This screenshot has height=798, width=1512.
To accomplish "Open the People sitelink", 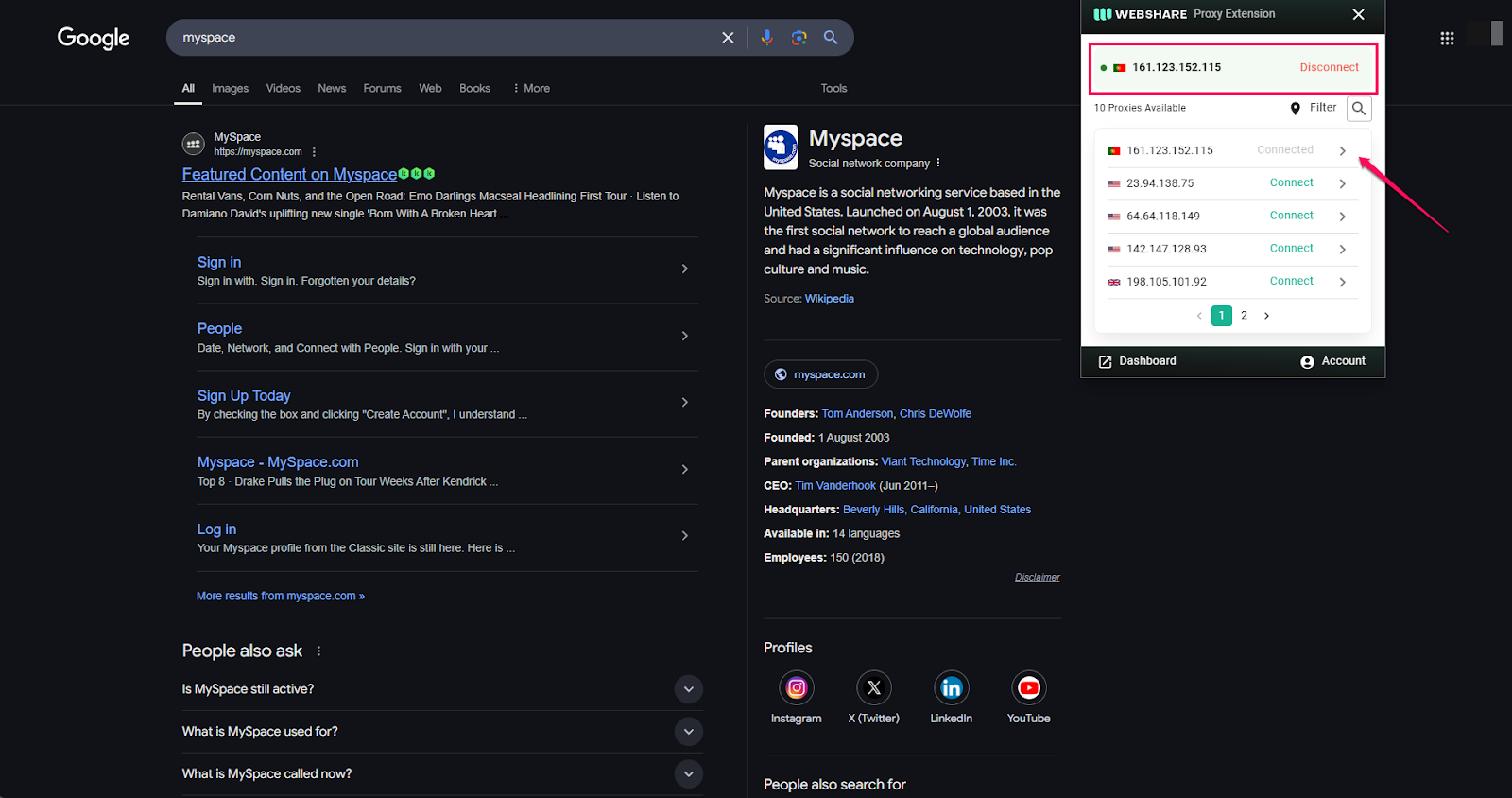I will point(219,328).
